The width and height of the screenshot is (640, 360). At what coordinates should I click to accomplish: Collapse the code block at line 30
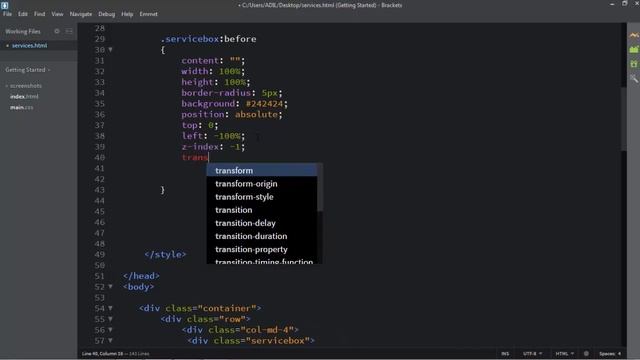[x=110, y=50]
